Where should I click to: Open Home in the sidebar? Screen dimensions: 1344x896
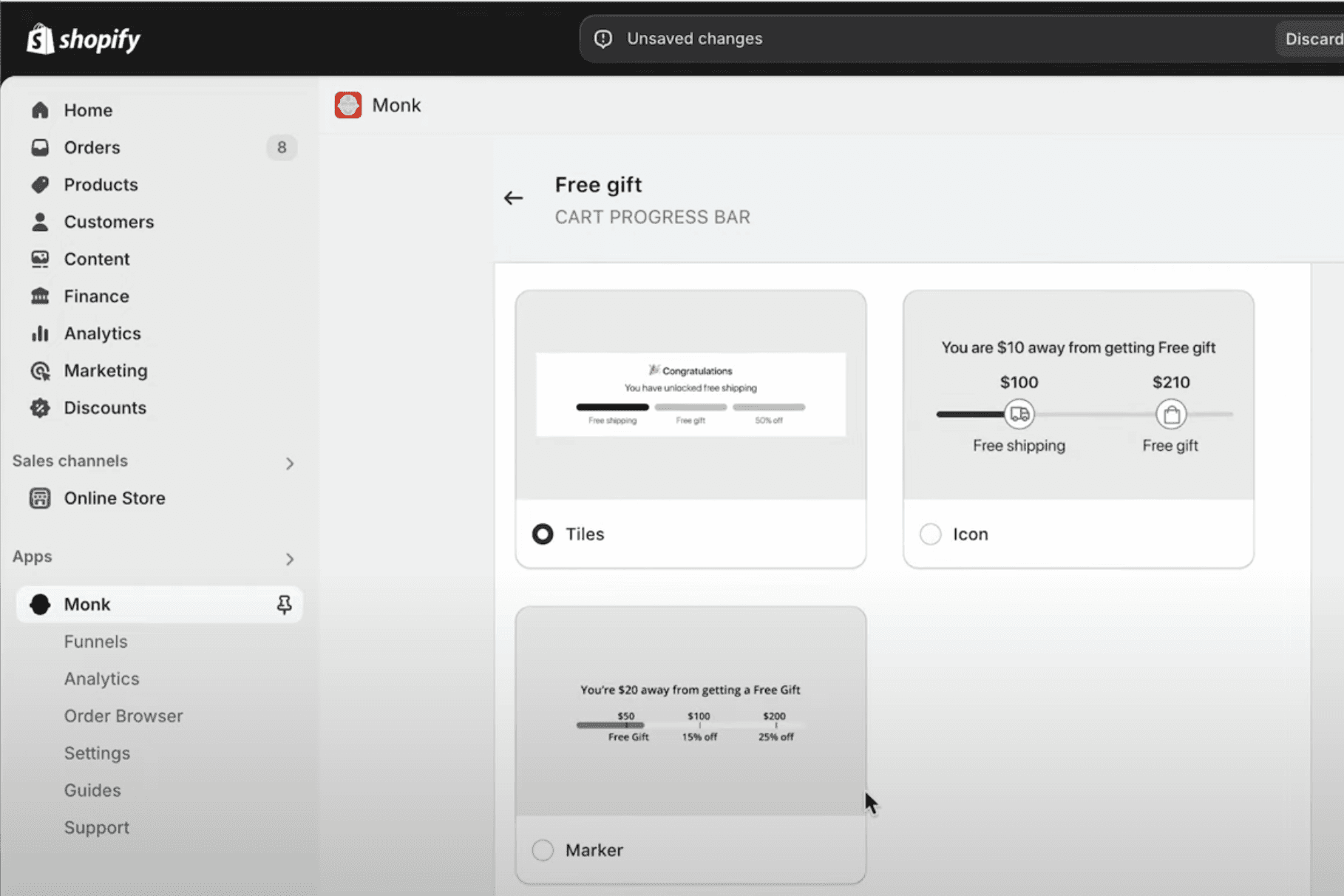point(88,110)
